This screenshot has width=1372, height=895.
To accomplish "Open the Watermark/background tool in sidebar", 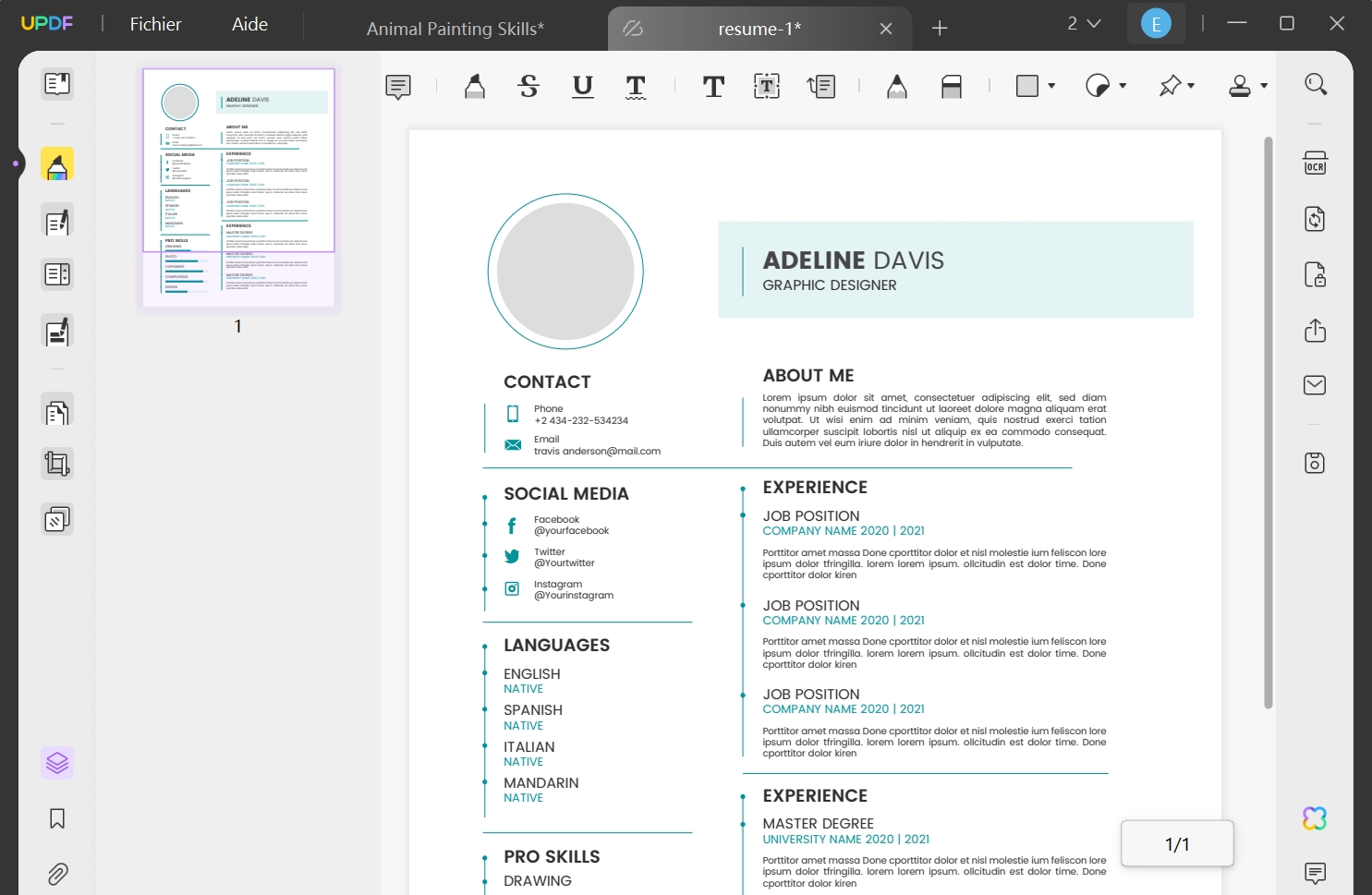I will click(57, 520).
